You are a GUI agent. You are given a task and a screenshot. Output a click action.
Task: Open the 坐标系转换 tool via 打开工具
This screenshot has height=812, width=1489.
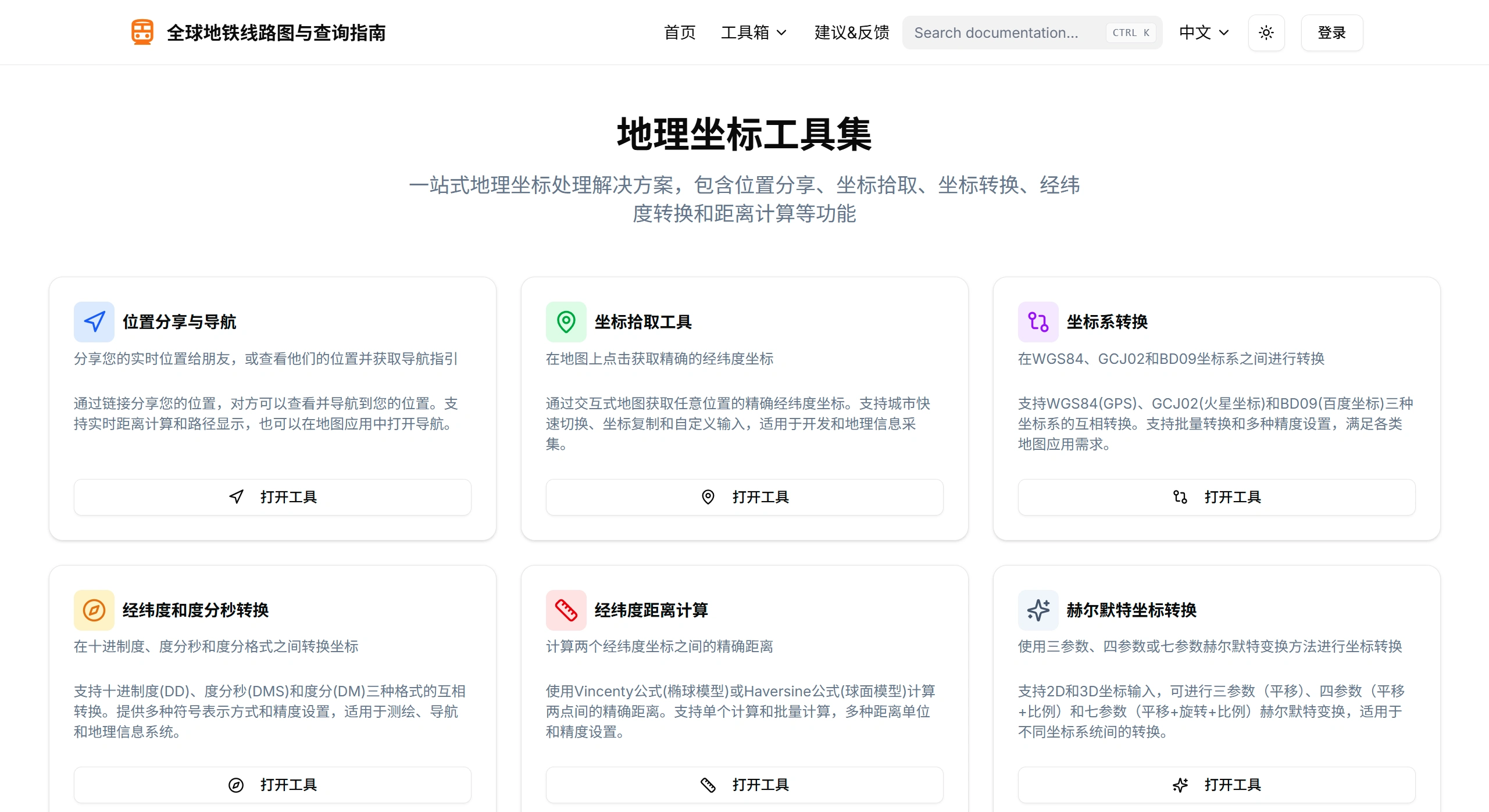coord(1216,497)
